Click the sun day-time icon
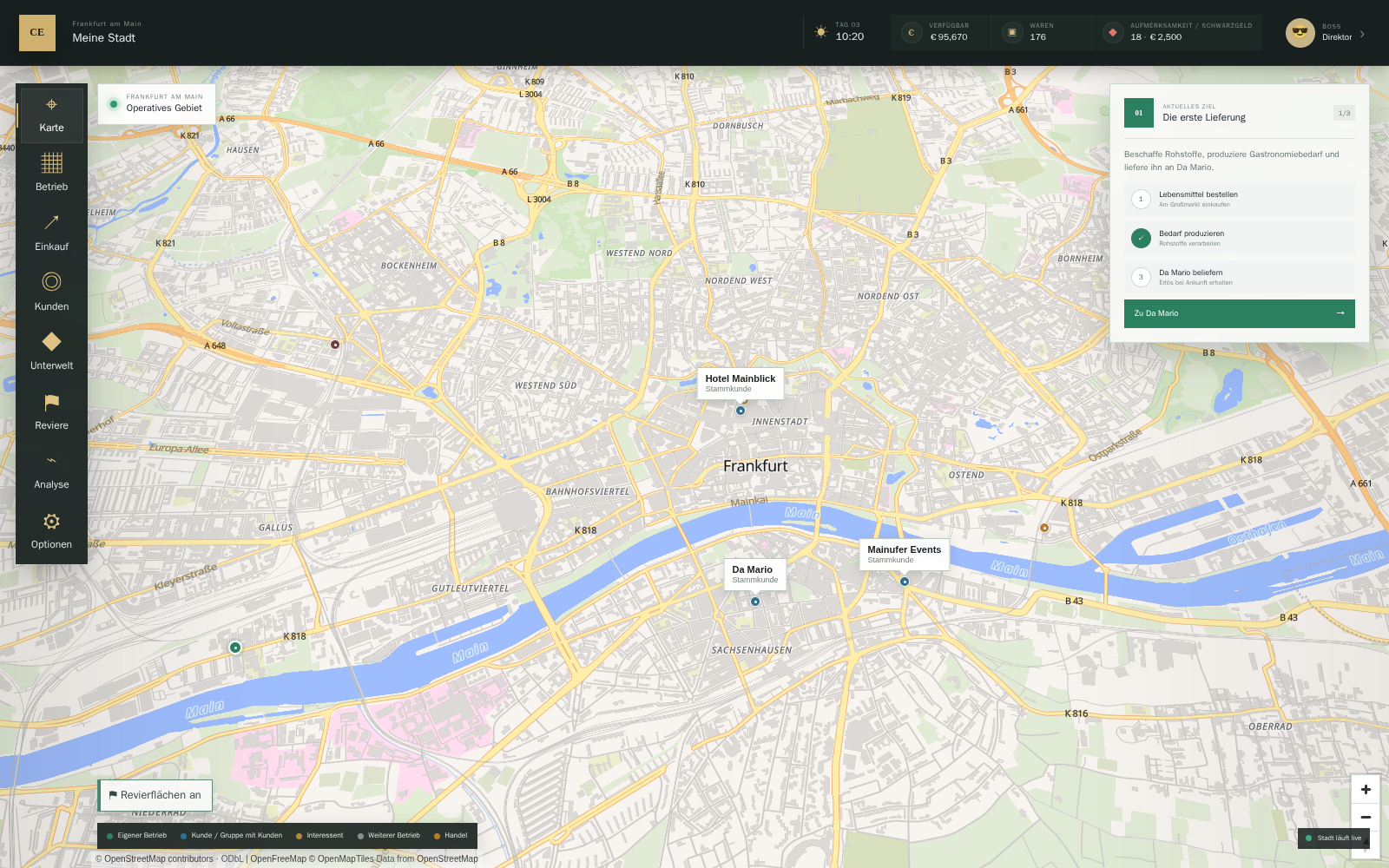 point(820,32)
